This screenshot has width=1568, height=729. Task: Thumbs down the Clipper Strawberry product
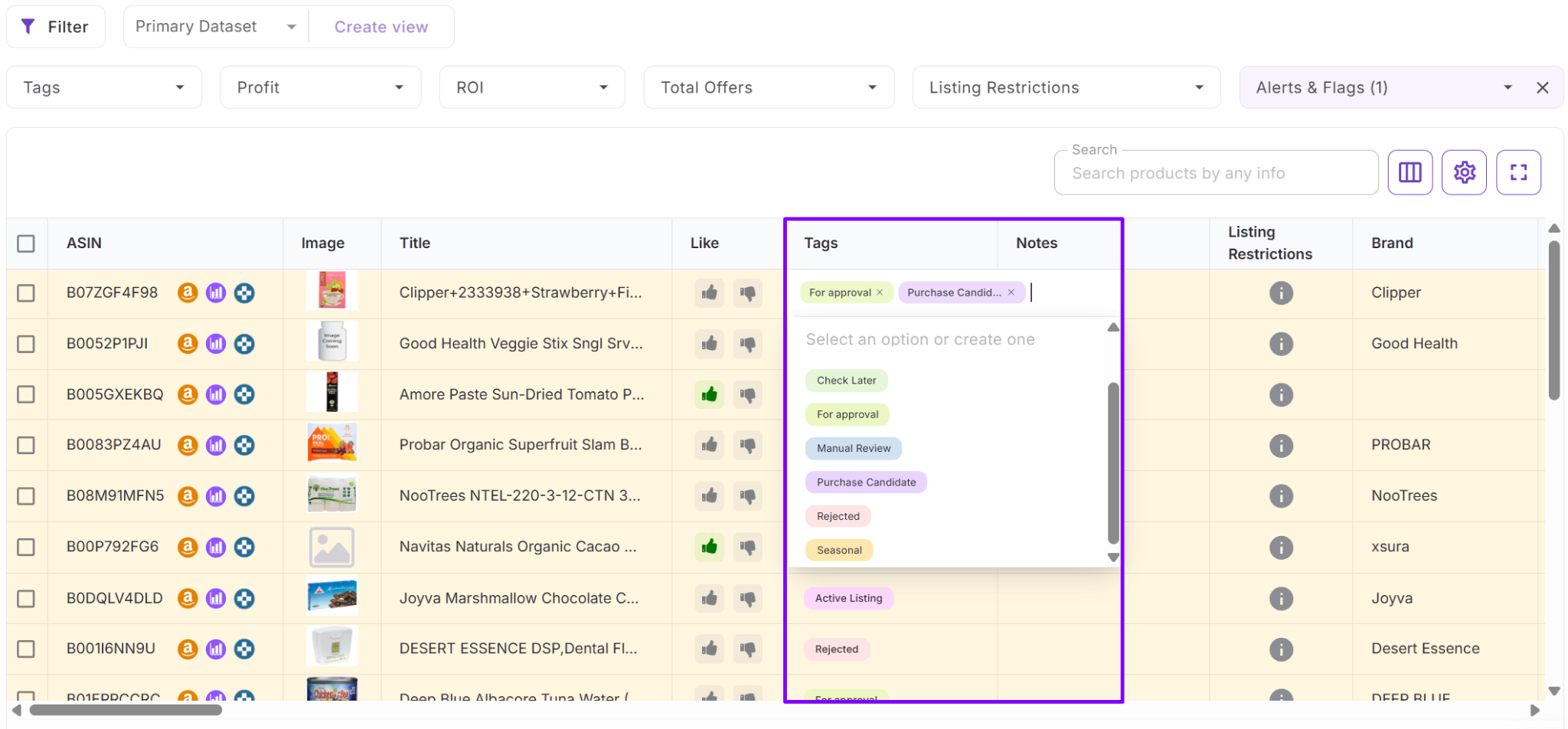[x=748, y=293]
